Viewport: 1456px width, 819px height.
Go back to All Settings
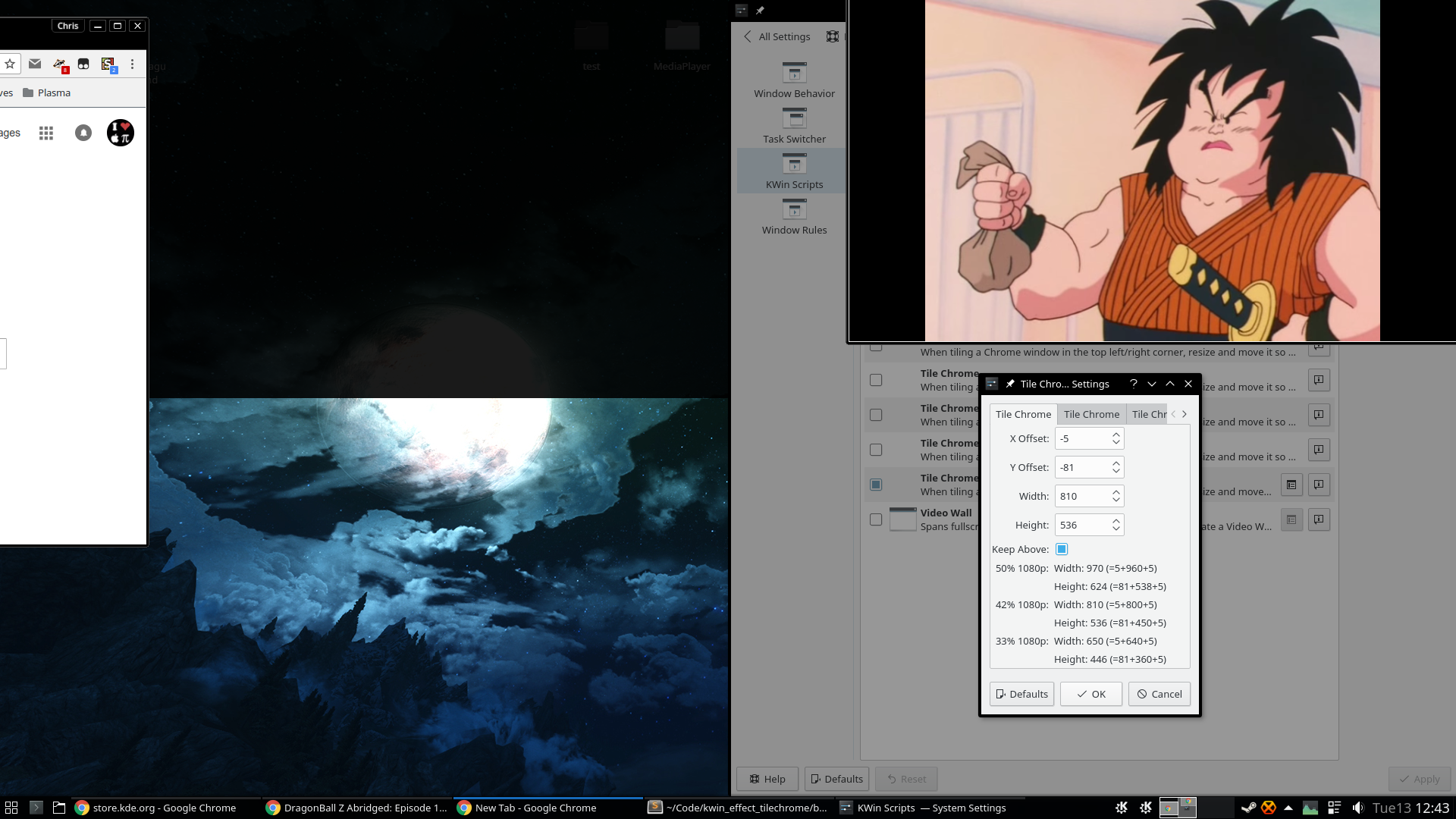(x=777, y=36)
